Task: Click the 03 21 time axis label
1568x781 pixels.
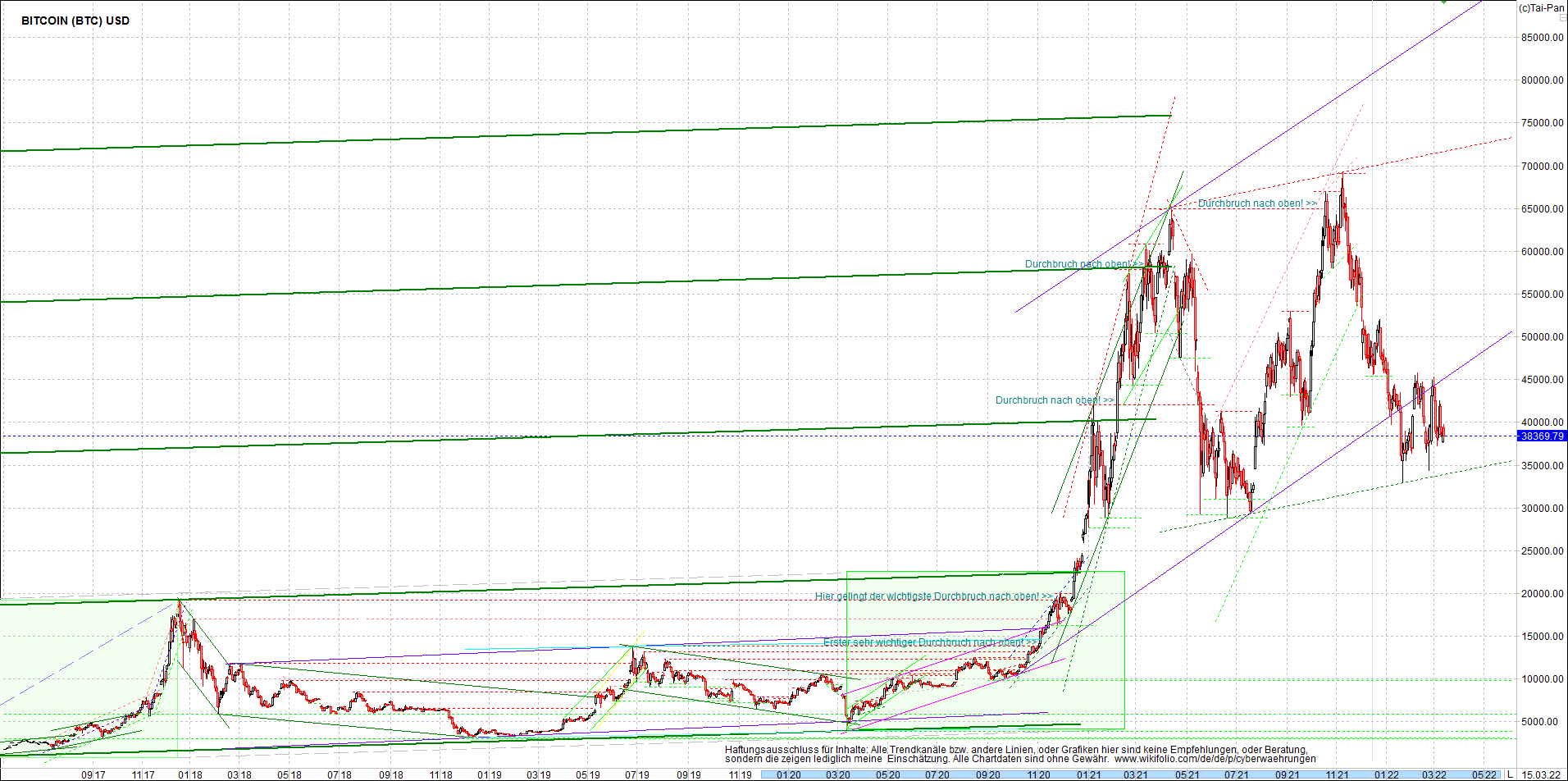Action: click(1136, 774)
